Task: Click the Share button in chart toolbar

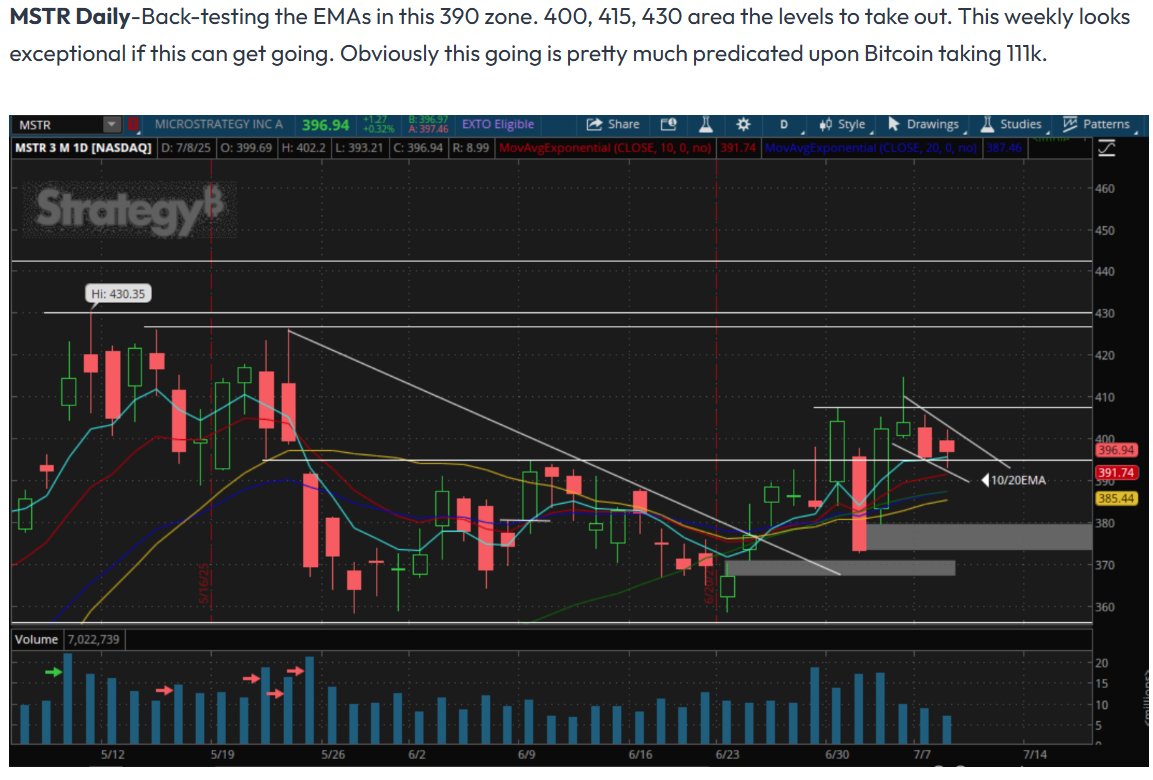Action: pyautogui.click(x=613, y=124)
